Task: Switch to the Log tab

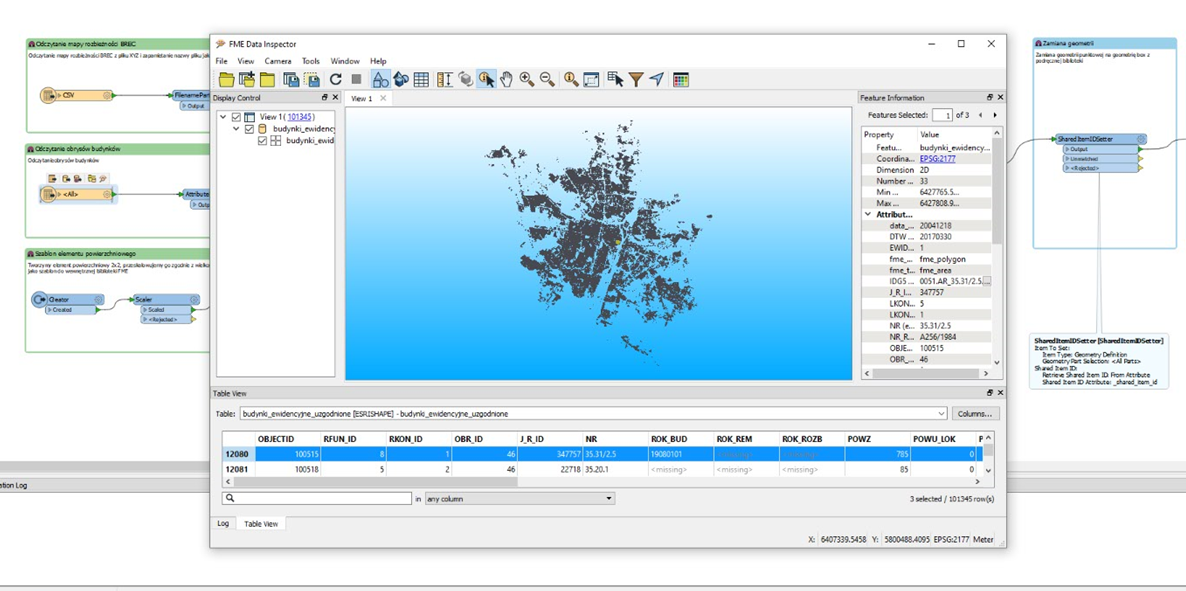Action: tap(223, 523)
